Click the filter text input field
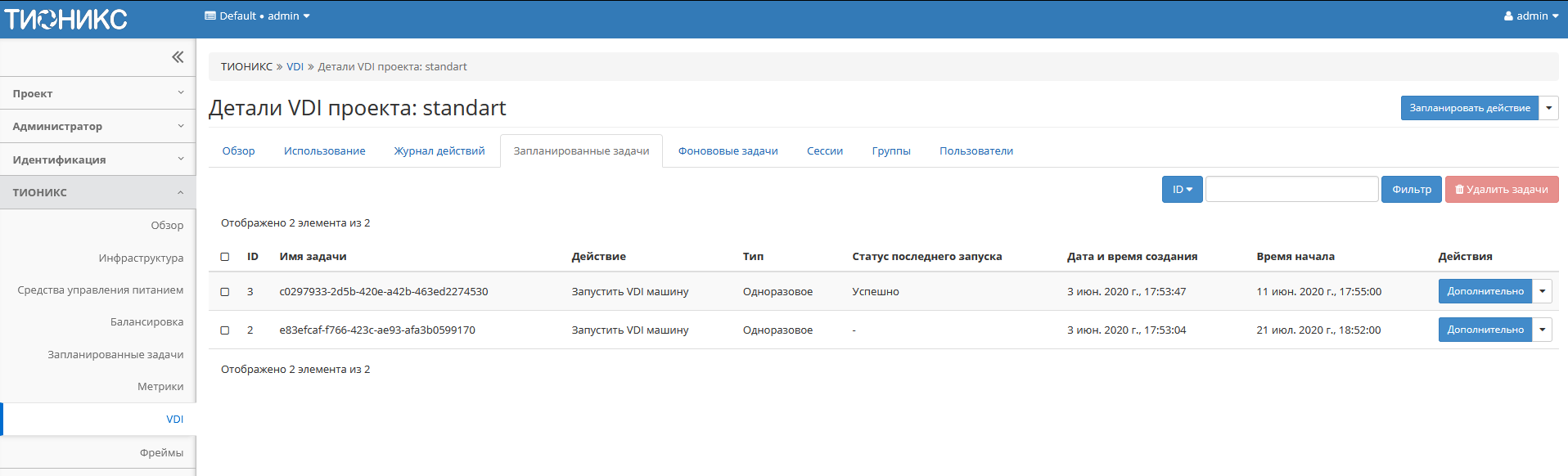This screenshot has height=476, width=1568. coord(1291,190)
